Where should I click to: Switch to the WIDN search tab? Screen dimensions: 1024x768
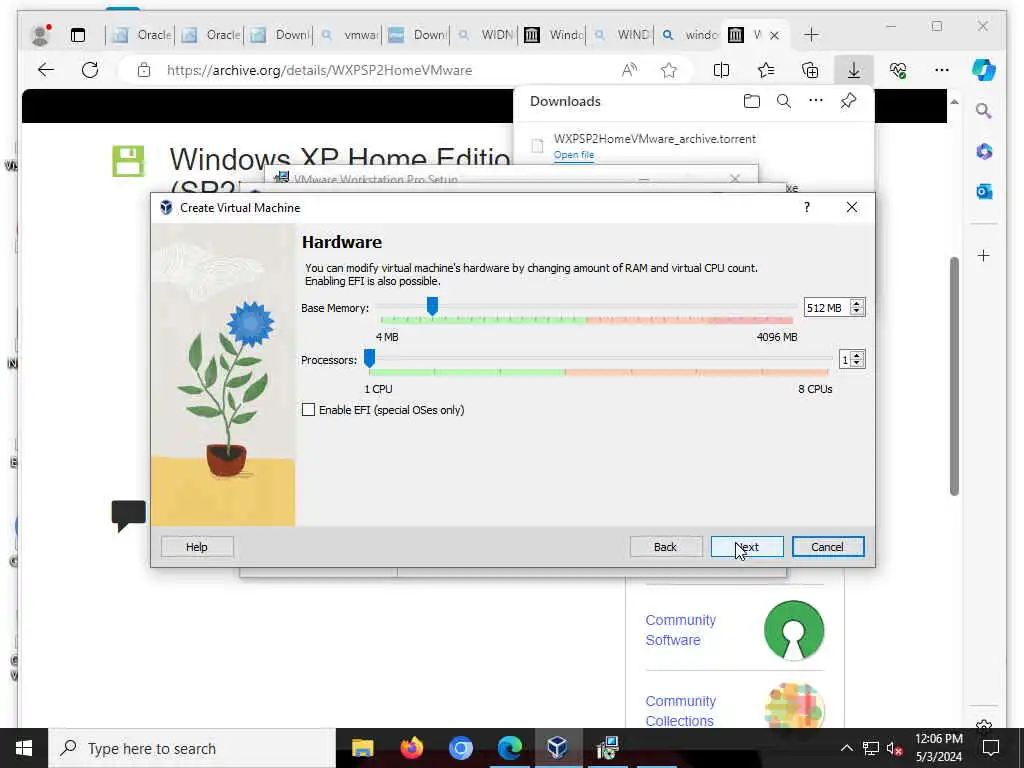pyautogui.click(x=485, y=35)
